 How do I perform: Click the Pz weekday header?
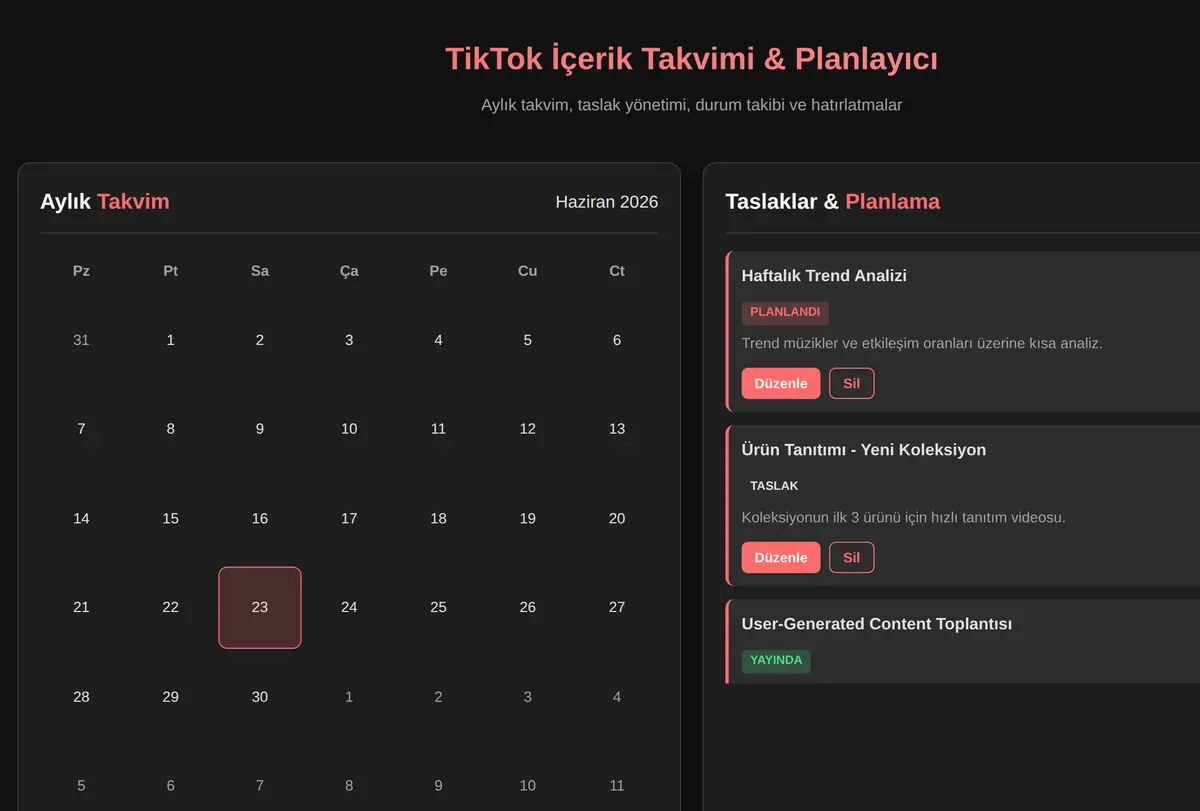81,271
